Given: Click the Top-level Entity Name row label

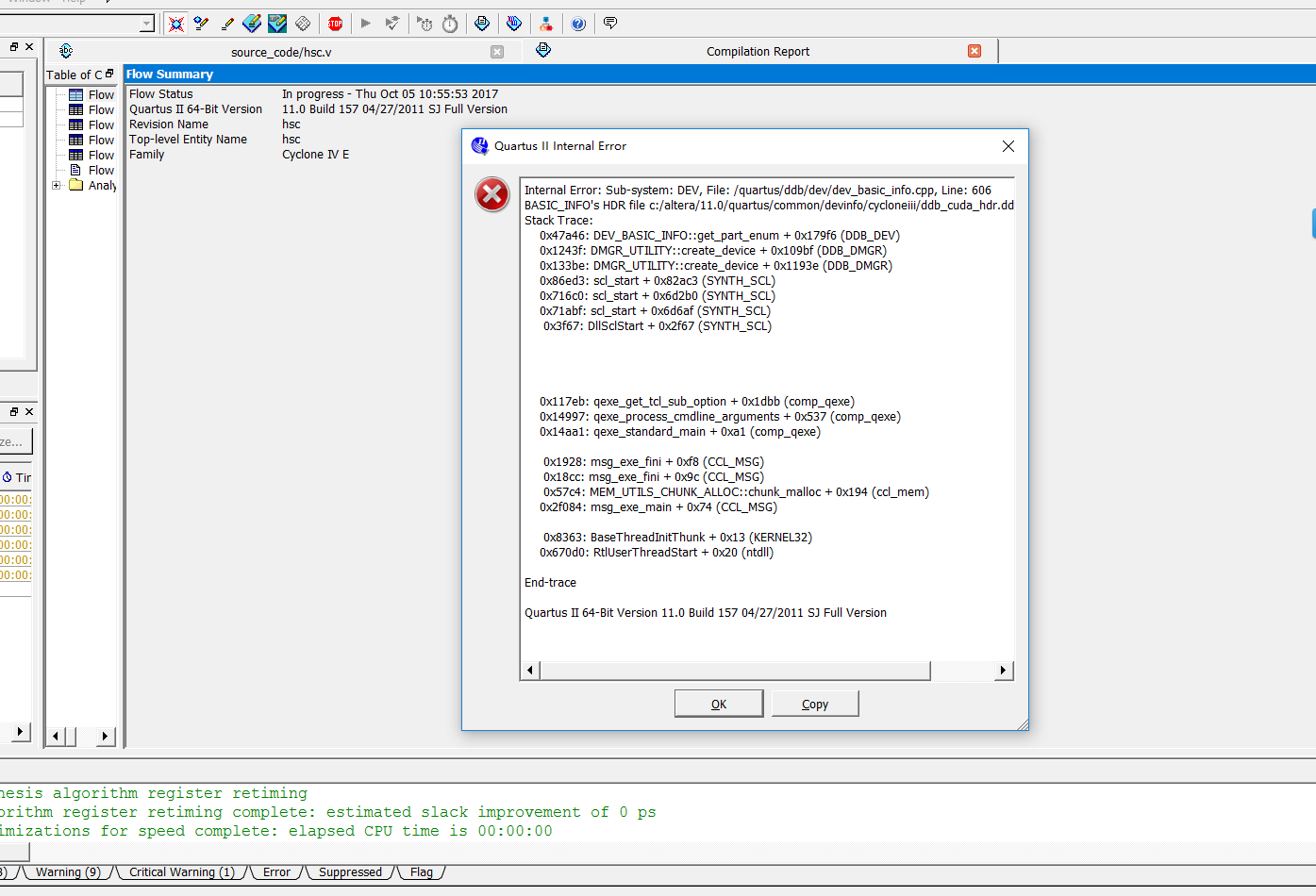Looking at the screenshot, I should 188,140.
